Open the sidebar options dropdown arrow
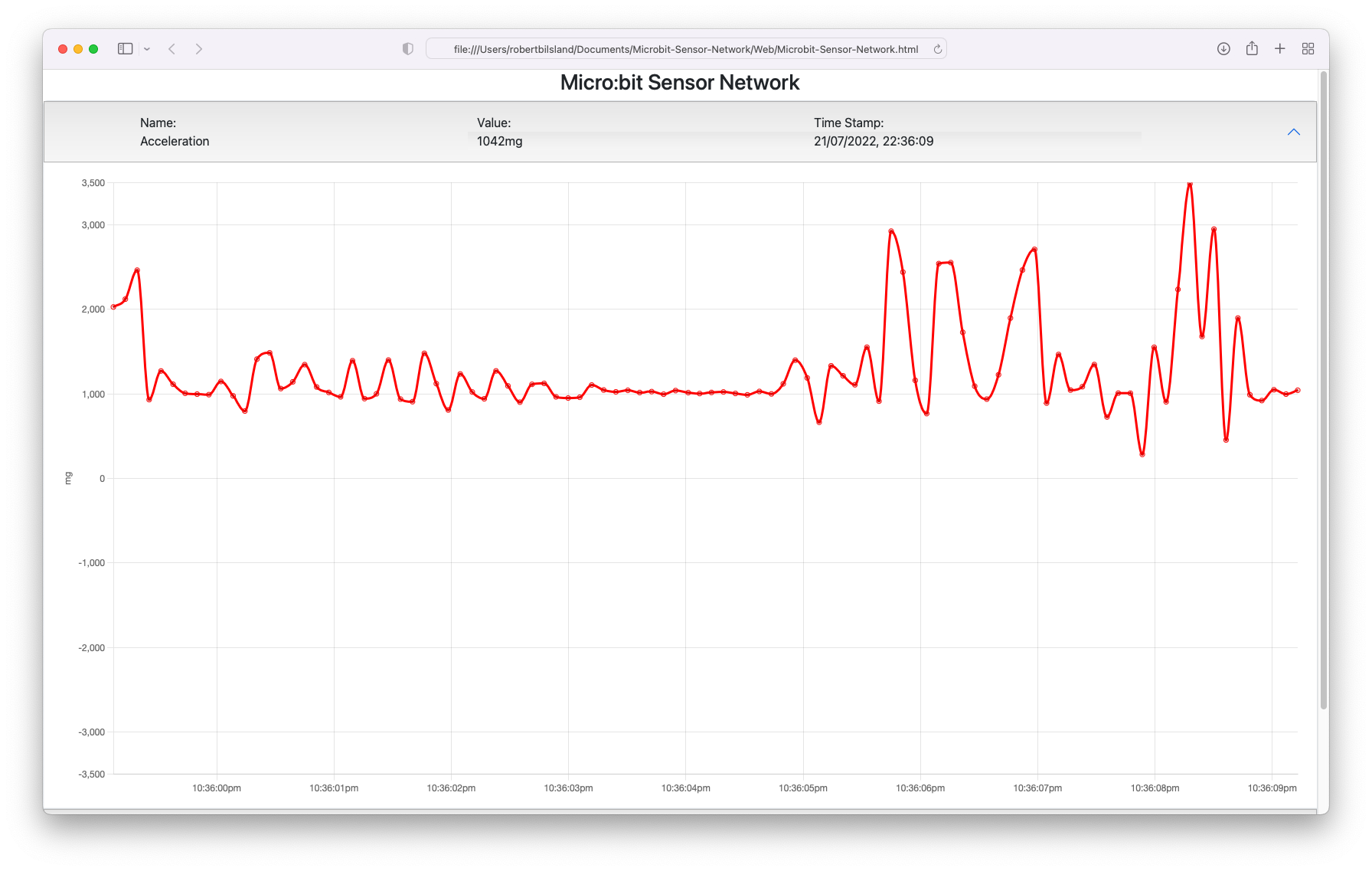Screen dimensions: 1372x871 tap(147, 49)
